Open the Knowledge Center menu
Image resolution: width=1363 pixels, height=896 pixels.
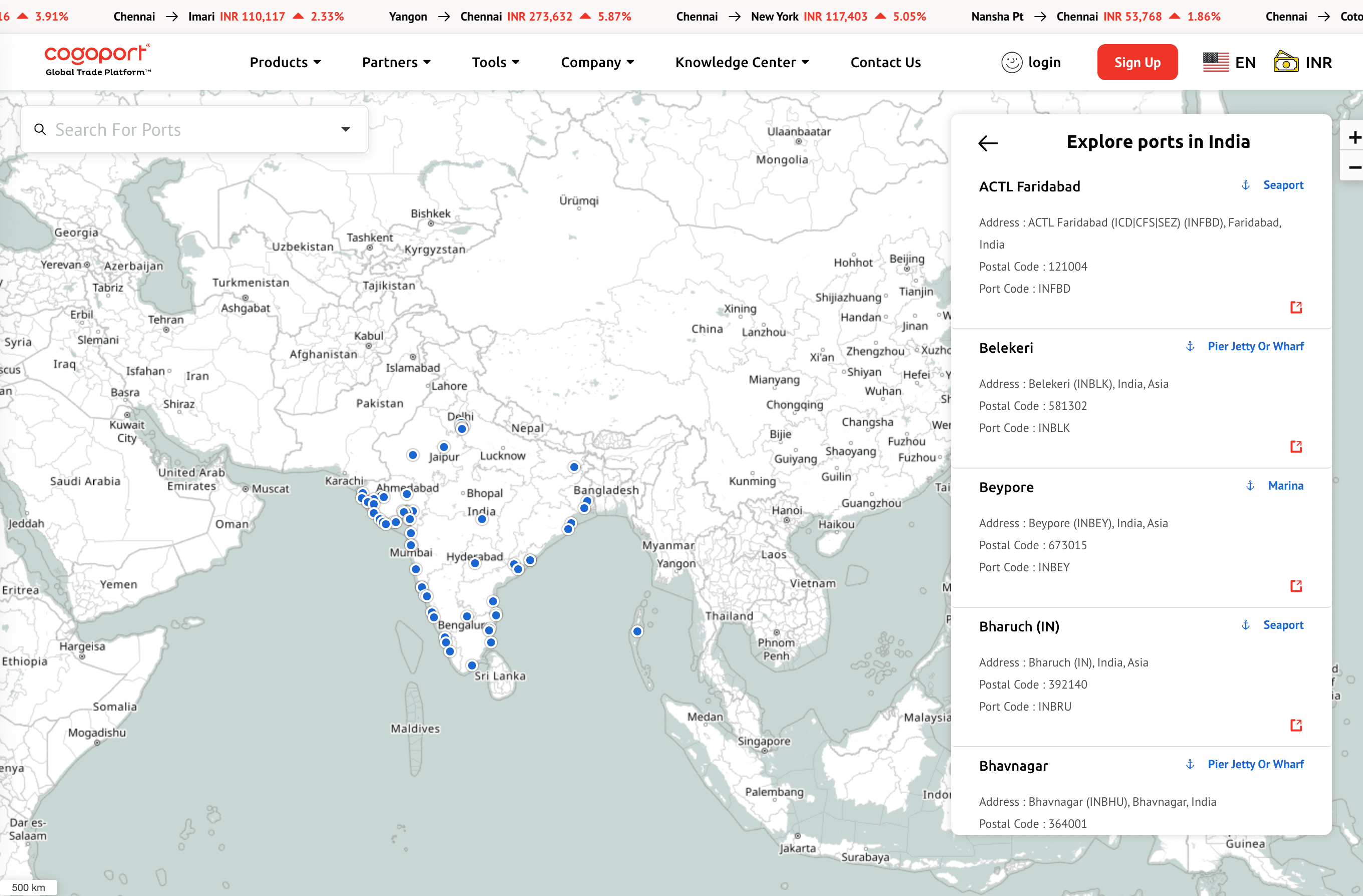pyautogui.click(x=742, y=63)
